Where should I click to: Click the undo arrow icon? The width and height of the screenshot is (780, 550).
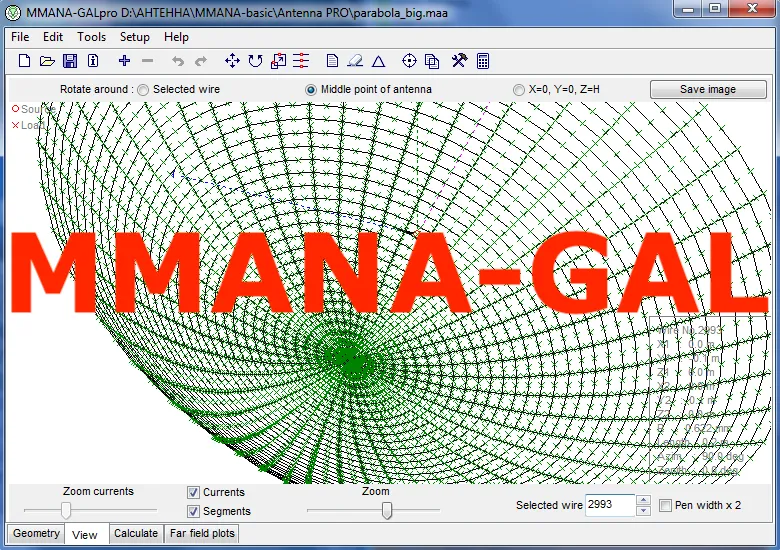tap(178, 61)
